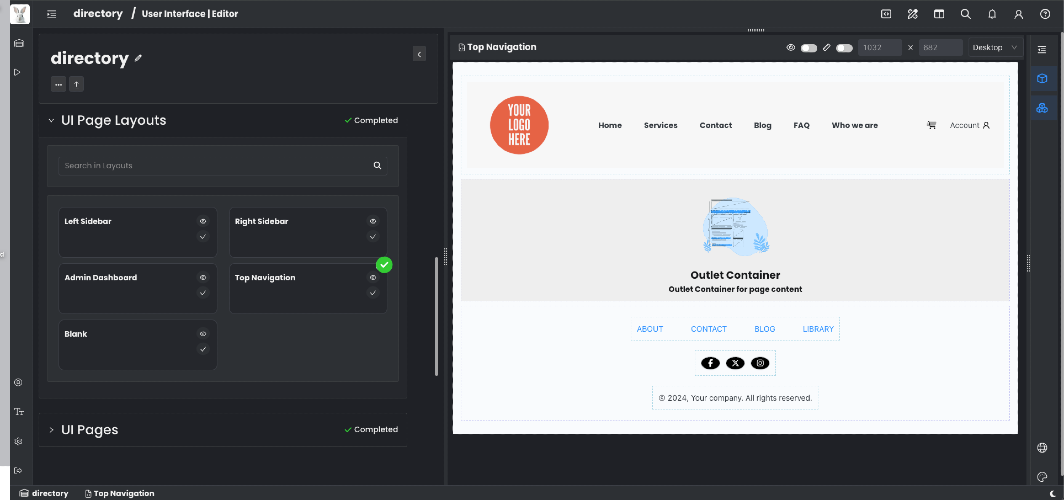Click the Top Navigation item in the bottom bar

[119, 493]
